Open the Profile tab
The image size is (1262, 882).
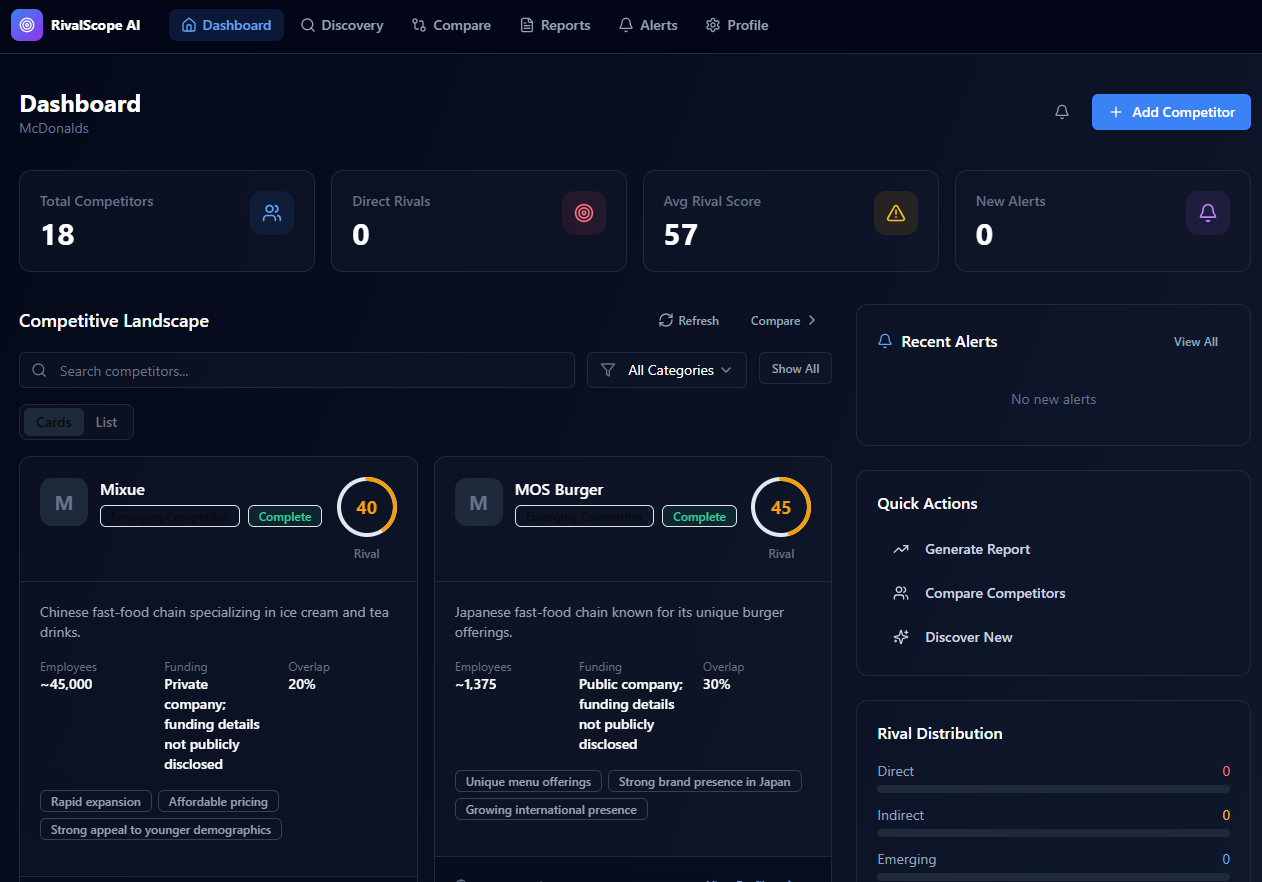[x=737, y=25]
